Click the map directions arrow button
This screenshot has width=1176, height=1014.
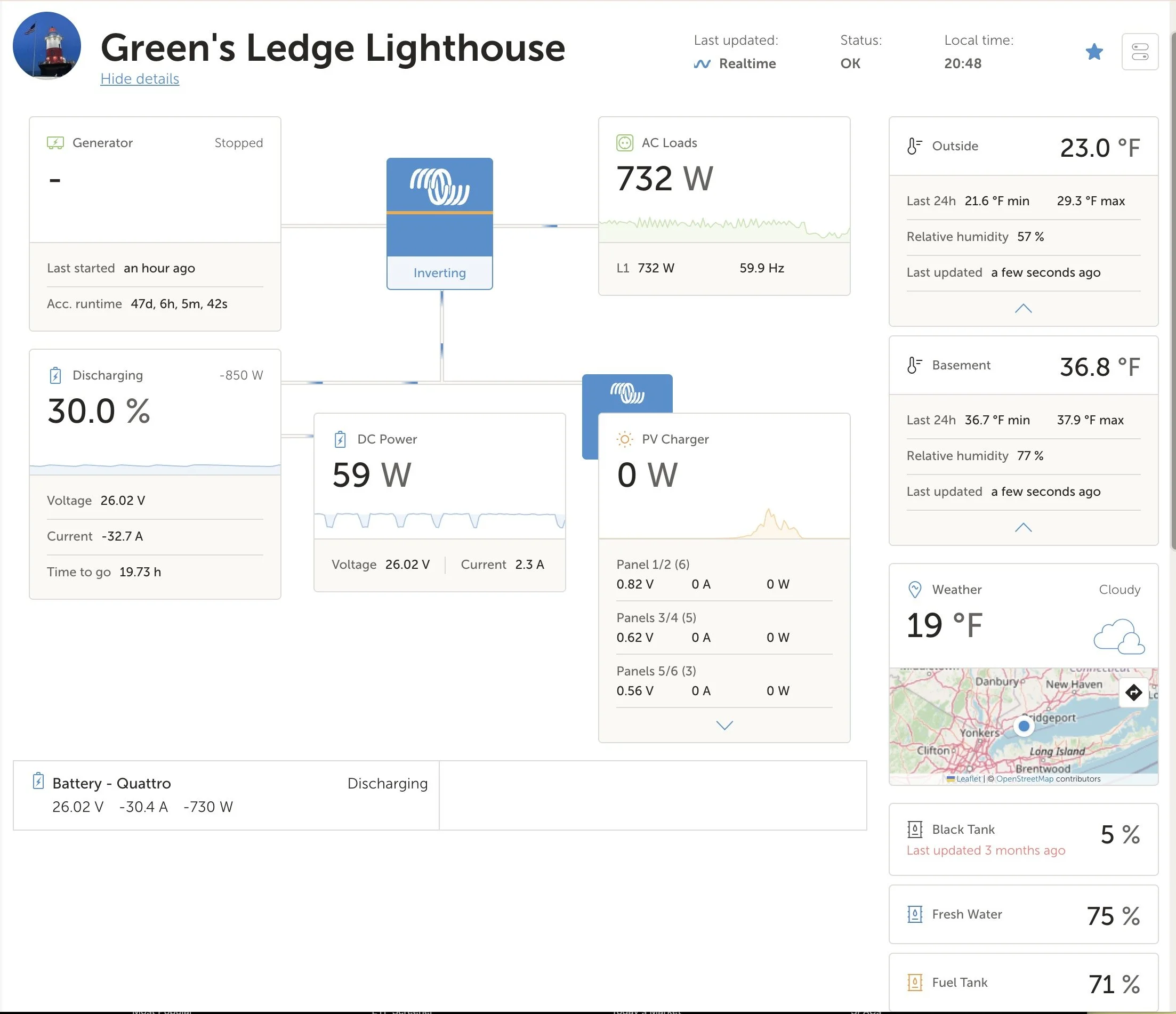tap(1133, 692)
